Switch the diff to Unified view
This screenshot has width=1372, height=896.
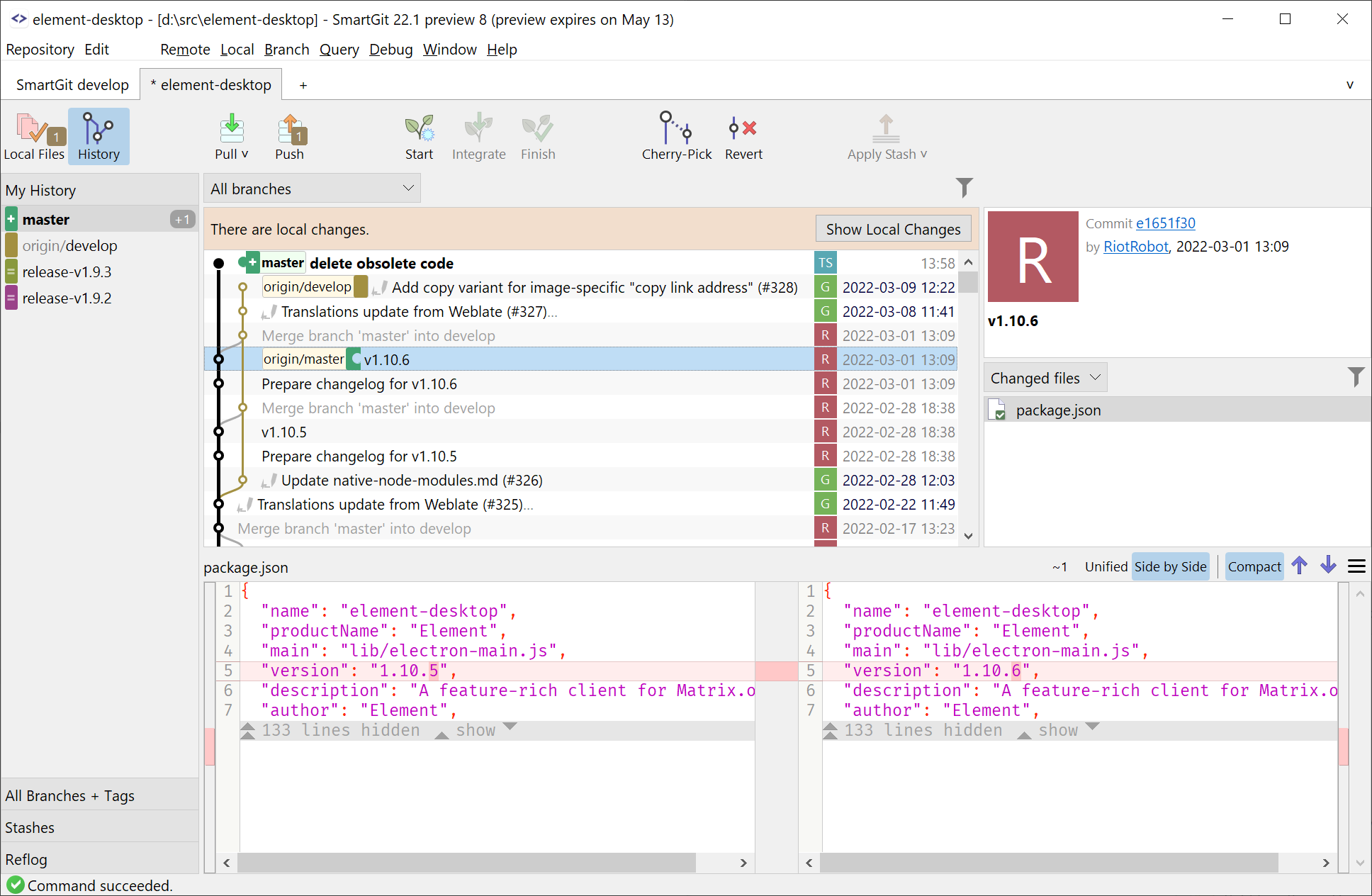(1106, 566)
